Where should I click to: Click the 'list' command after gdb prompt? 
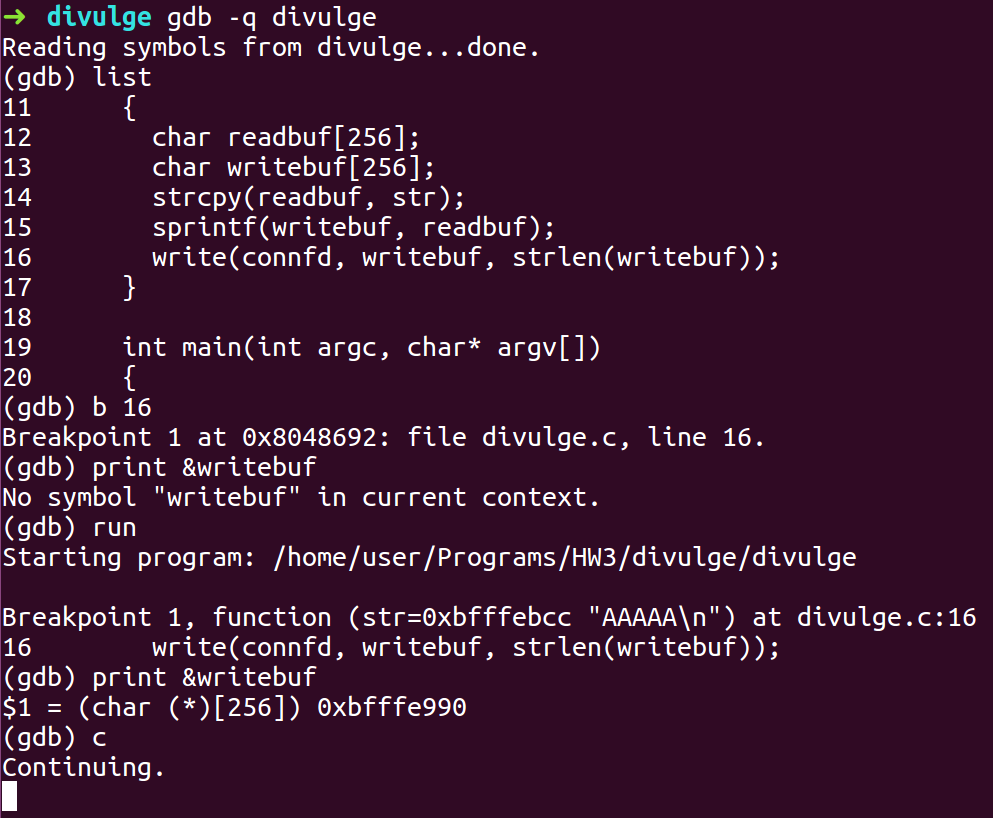(122, 77)
